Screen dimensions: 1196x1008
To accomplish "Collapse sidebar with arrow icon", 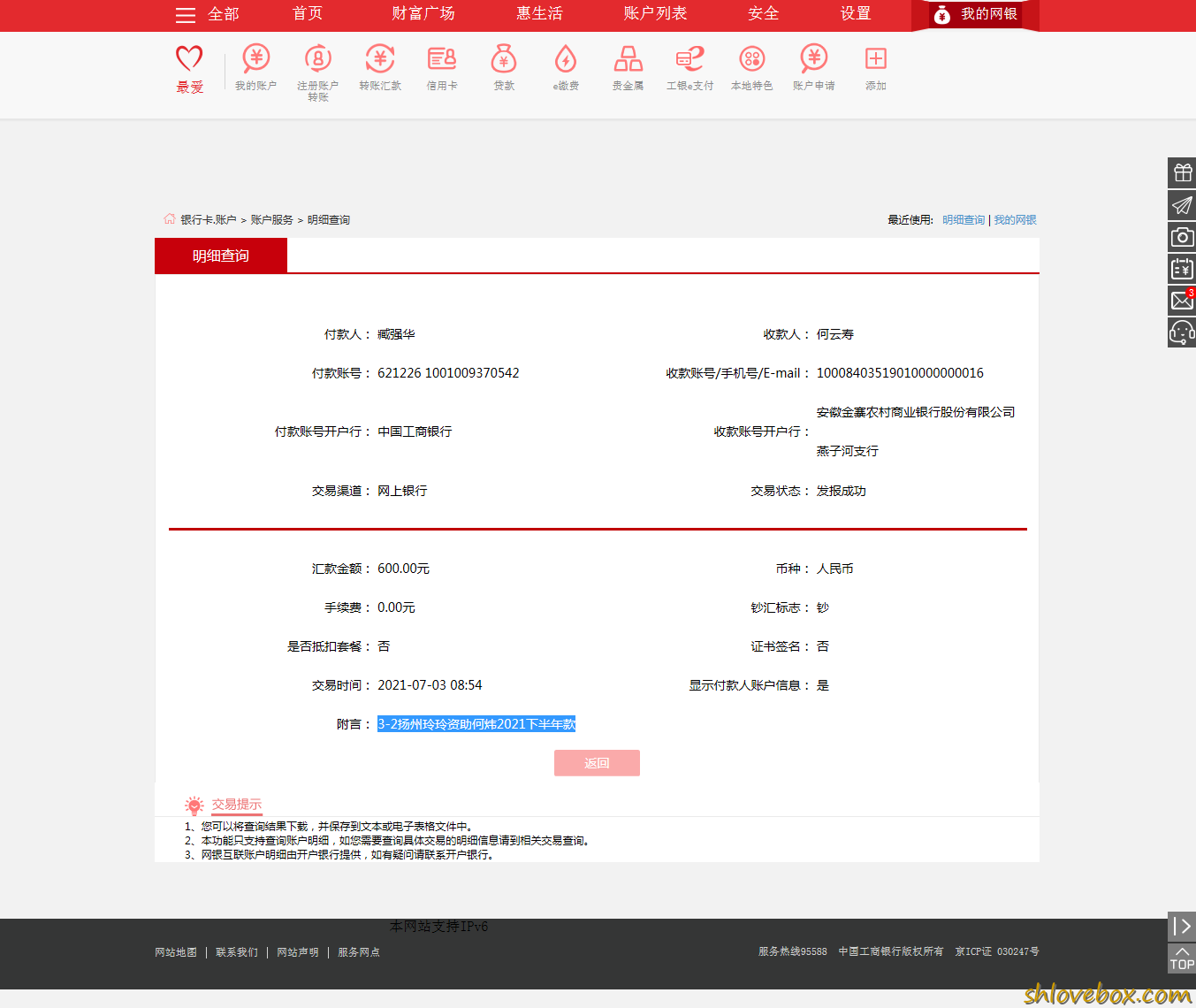I will click(x=1182, y=926).
